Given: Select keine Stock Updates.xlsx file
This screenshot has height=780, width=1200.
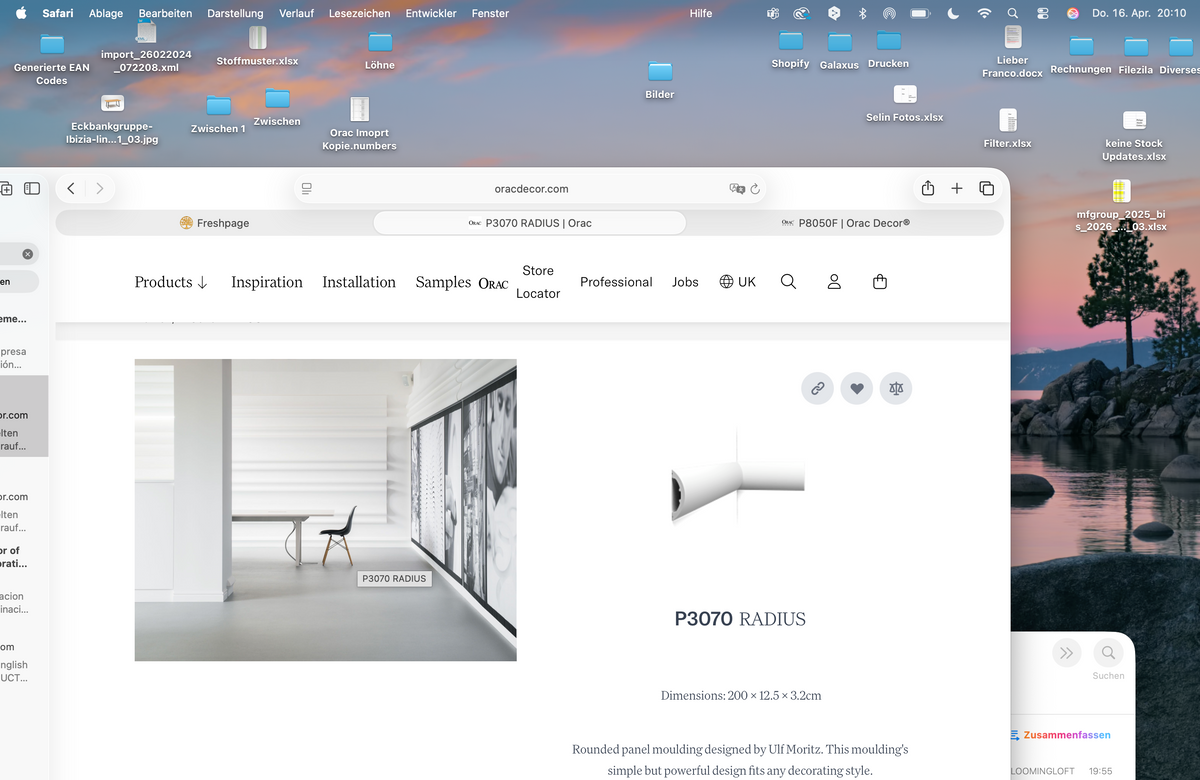Looking at the screenshot, I should tap(1134, 135).
